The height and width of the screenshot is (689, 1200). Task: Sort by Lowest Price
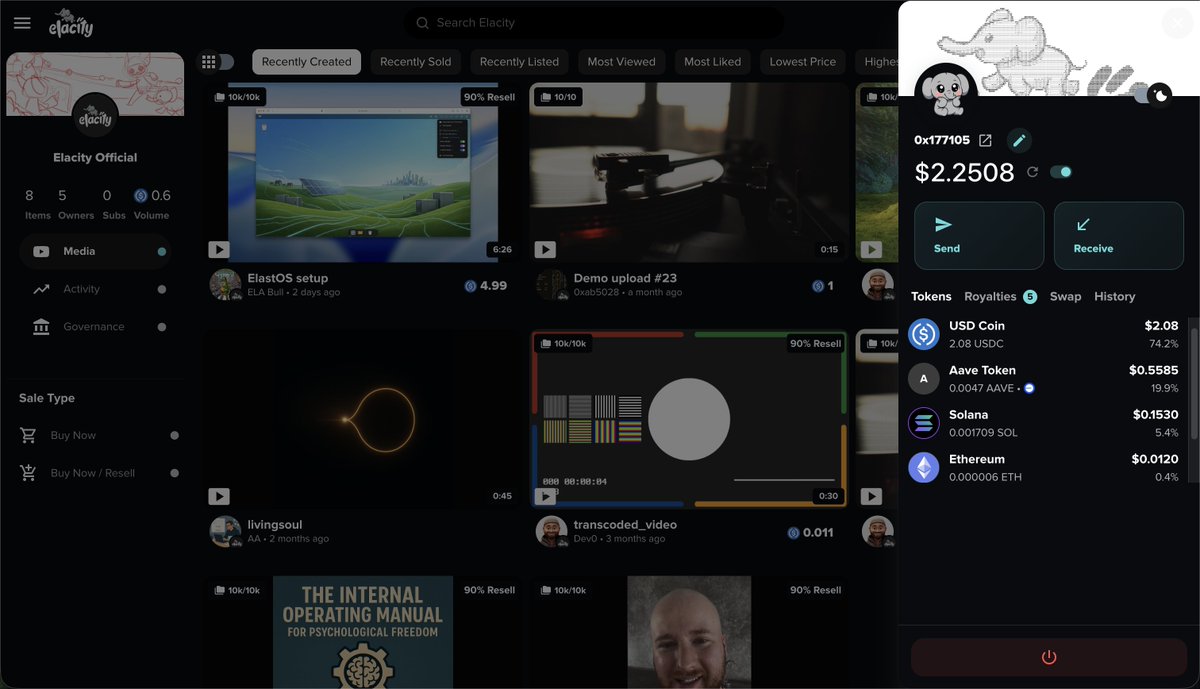[x=803, y=62]
